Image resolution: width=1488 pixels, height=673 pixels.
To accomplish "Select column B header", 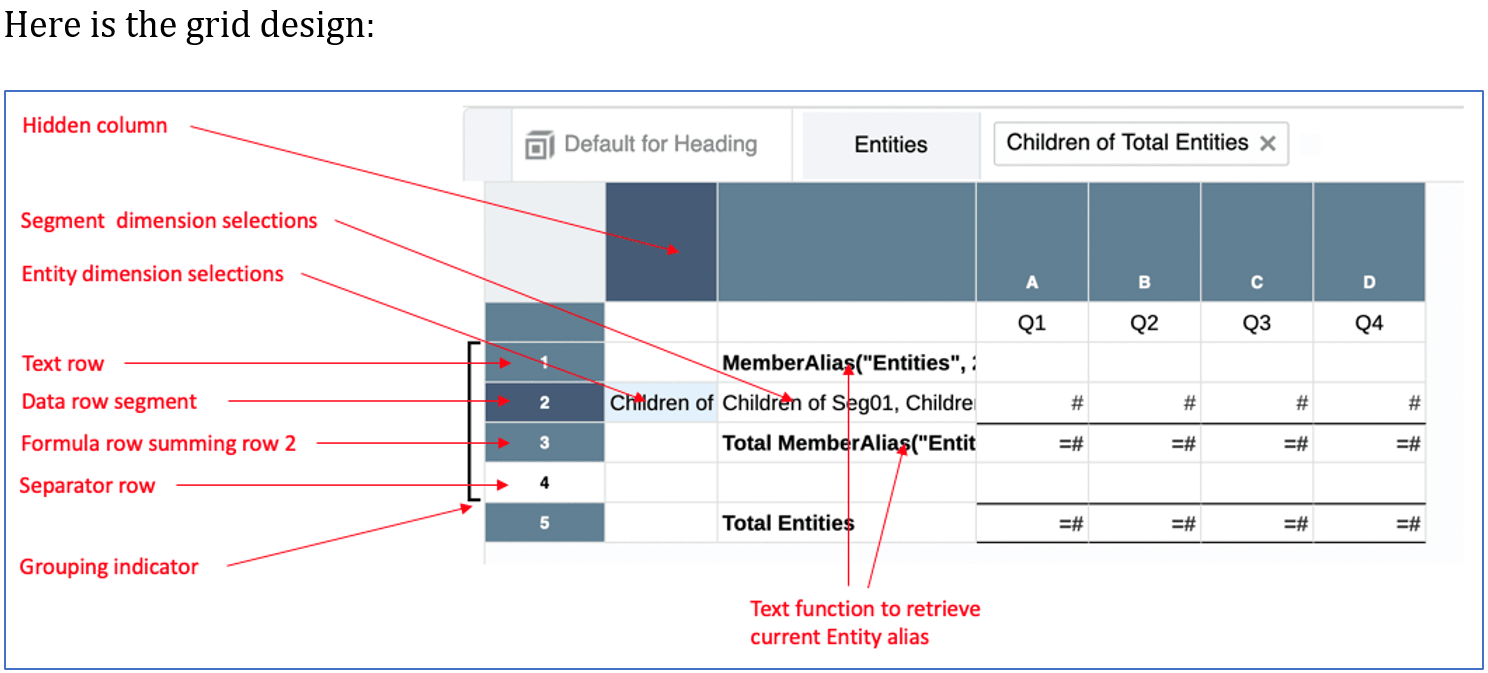I will pos(1143,282).
